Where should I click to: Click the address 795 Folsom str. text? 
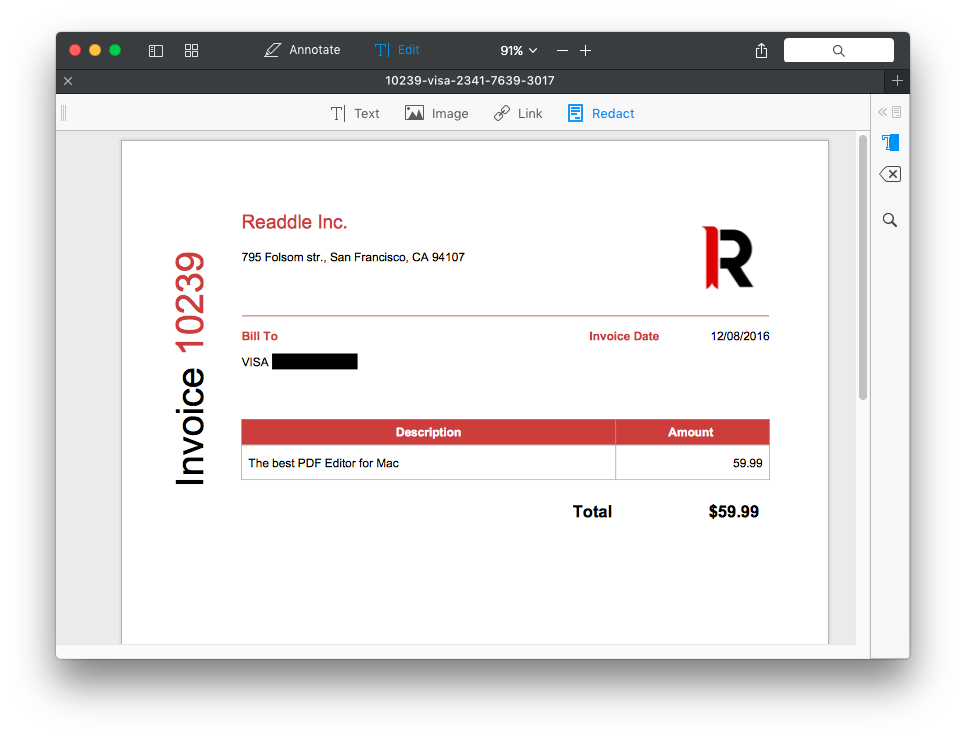coord(353,257)
